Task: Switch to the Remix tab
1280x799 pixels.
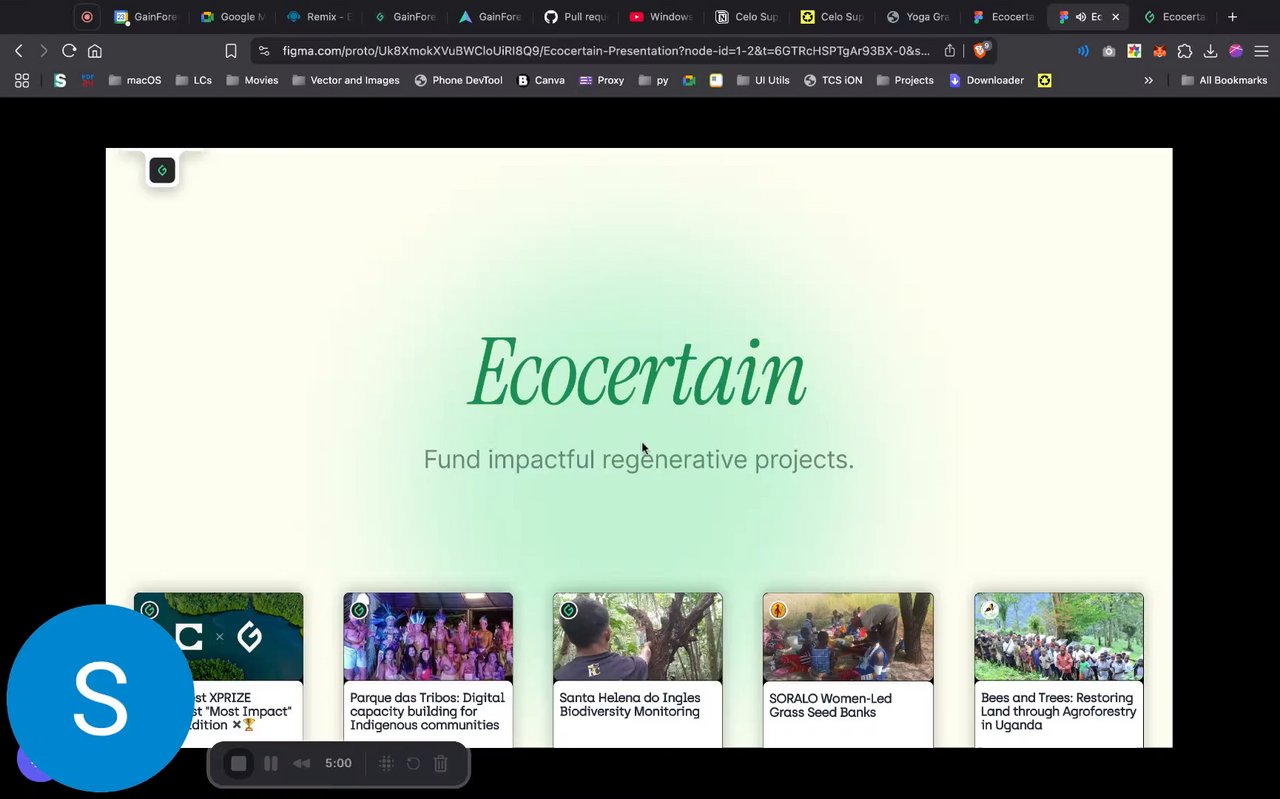Action: (x=319, y=17)
